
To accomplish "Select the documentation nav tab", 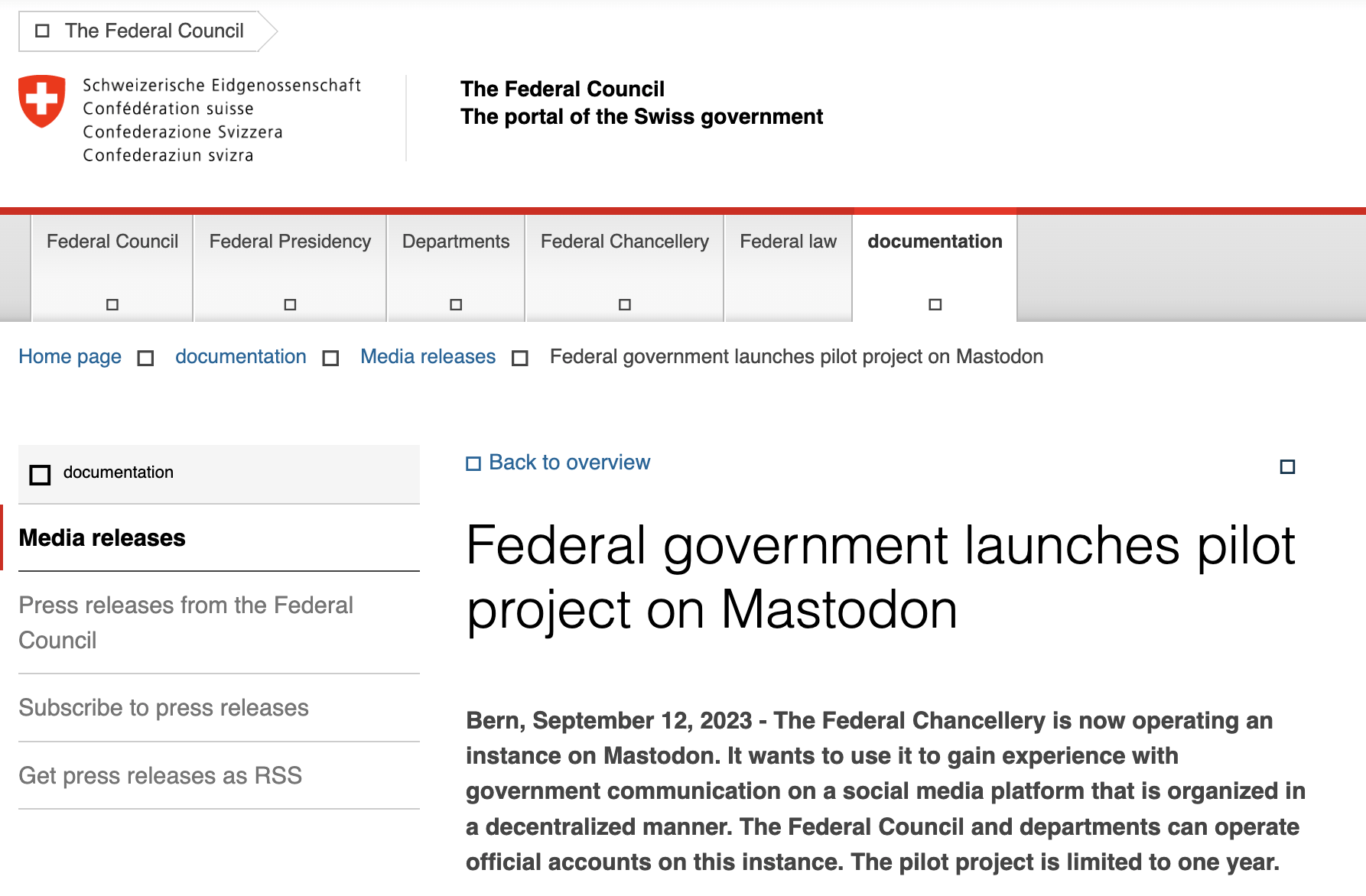I will [935, 268].
